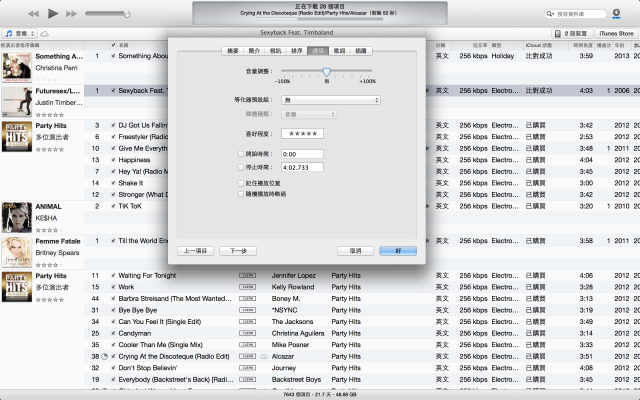The width and height of the screenshot is (640, 400).
Task: Click the badge box on Bye Bye Bye row
Action: click(247, 310)
